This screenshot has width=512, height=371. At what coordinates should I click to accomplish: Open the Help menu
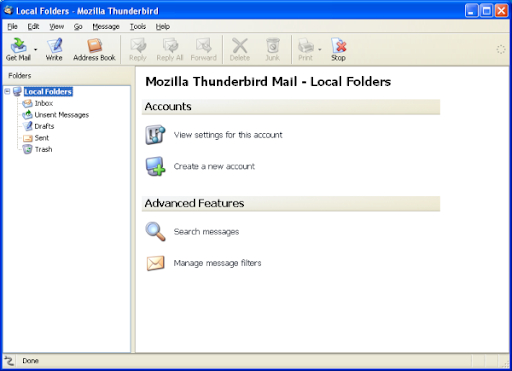coord(163,26)
